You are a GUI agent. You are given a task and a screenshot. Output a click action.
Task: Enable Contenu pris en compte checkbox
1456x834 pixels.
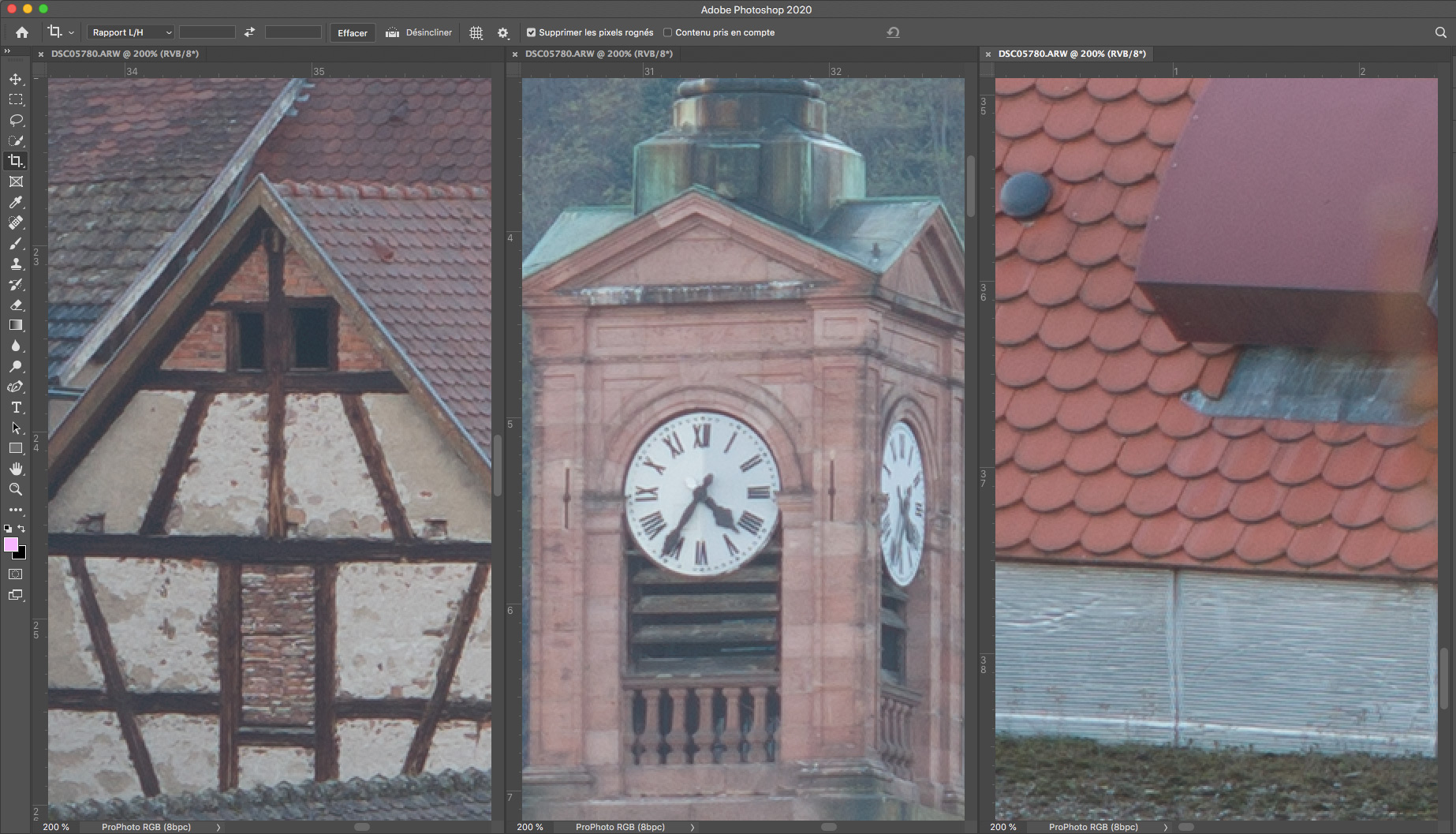tap(667, 32)
